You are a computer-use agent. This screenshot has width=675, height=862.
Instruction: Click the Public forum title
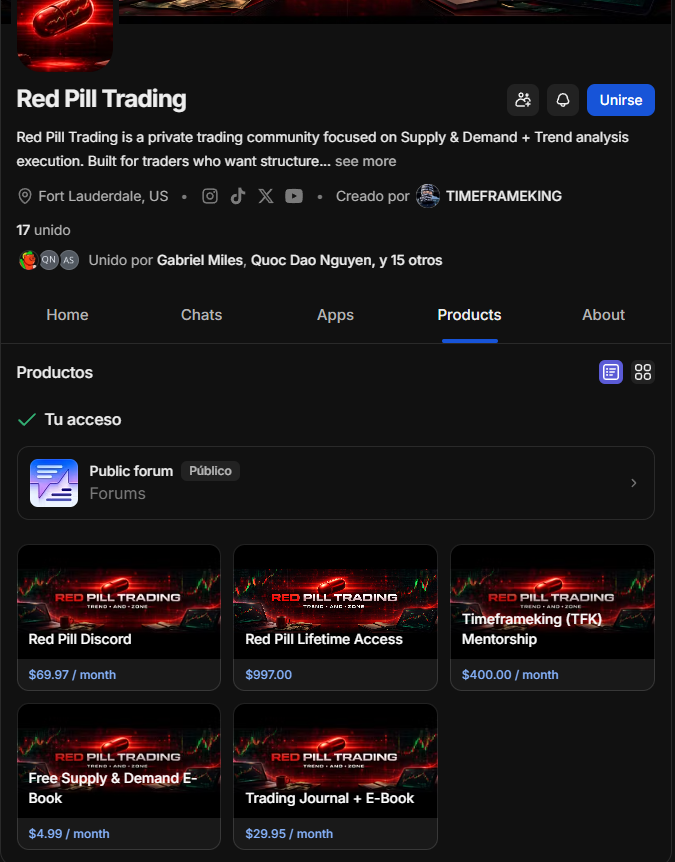131,471
